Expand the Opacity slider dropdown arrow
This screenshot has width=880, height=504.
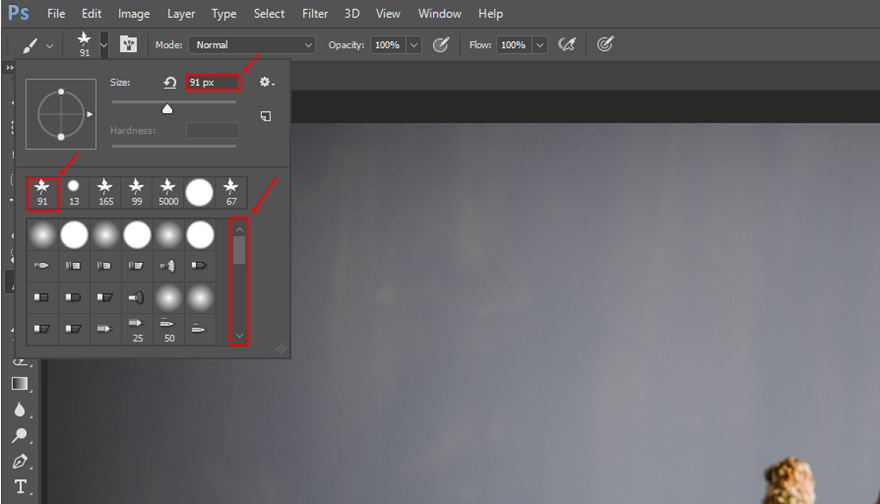coord(414,45)
